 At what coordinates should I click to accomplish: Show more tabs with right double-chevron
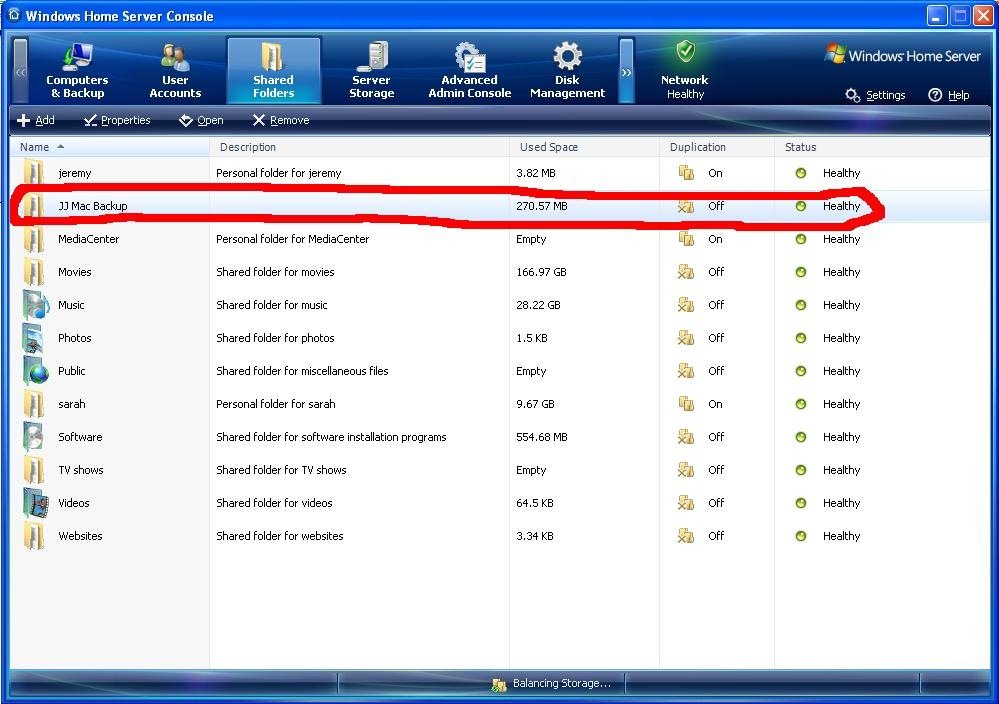point(627,71)
